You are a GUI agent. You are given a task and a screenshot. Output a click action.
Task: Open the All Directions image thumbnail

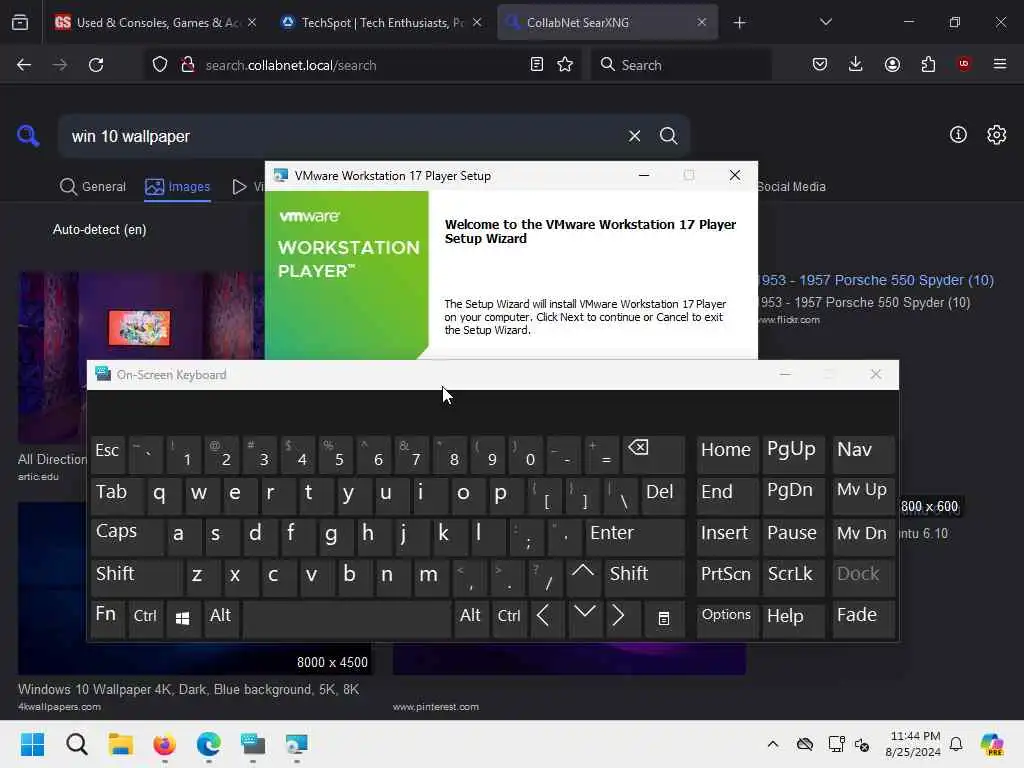141,358
